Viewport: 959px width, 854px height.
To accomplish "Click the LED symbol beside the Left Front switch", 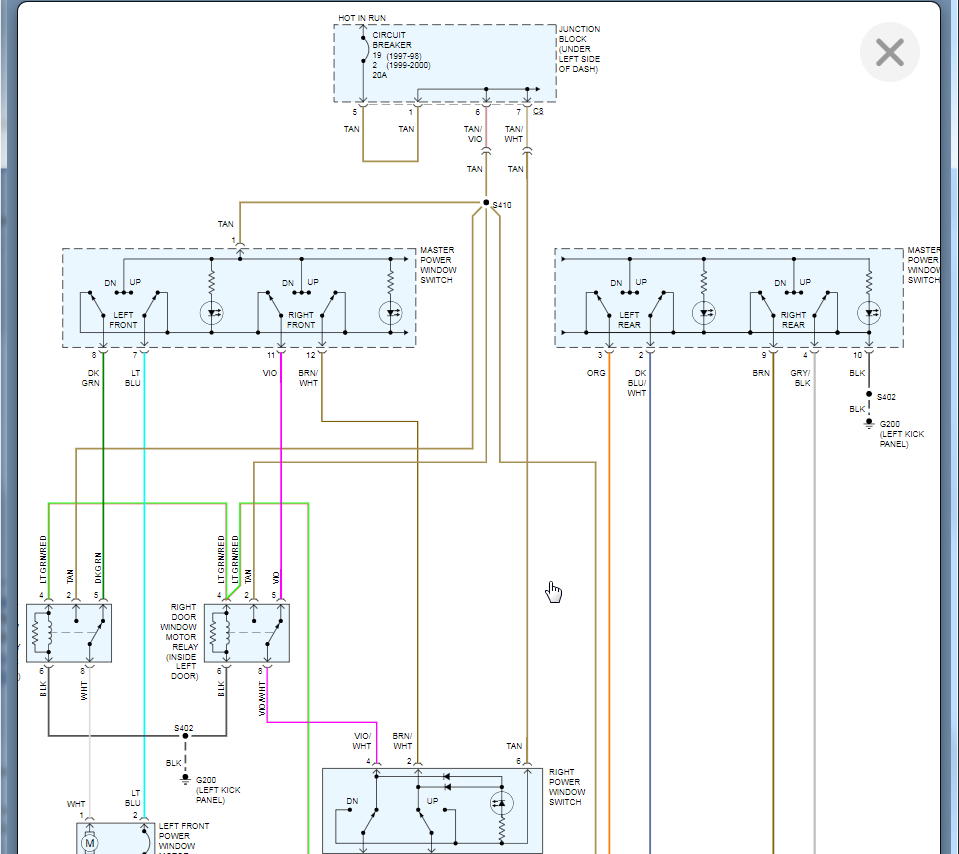I will (212, 312).
